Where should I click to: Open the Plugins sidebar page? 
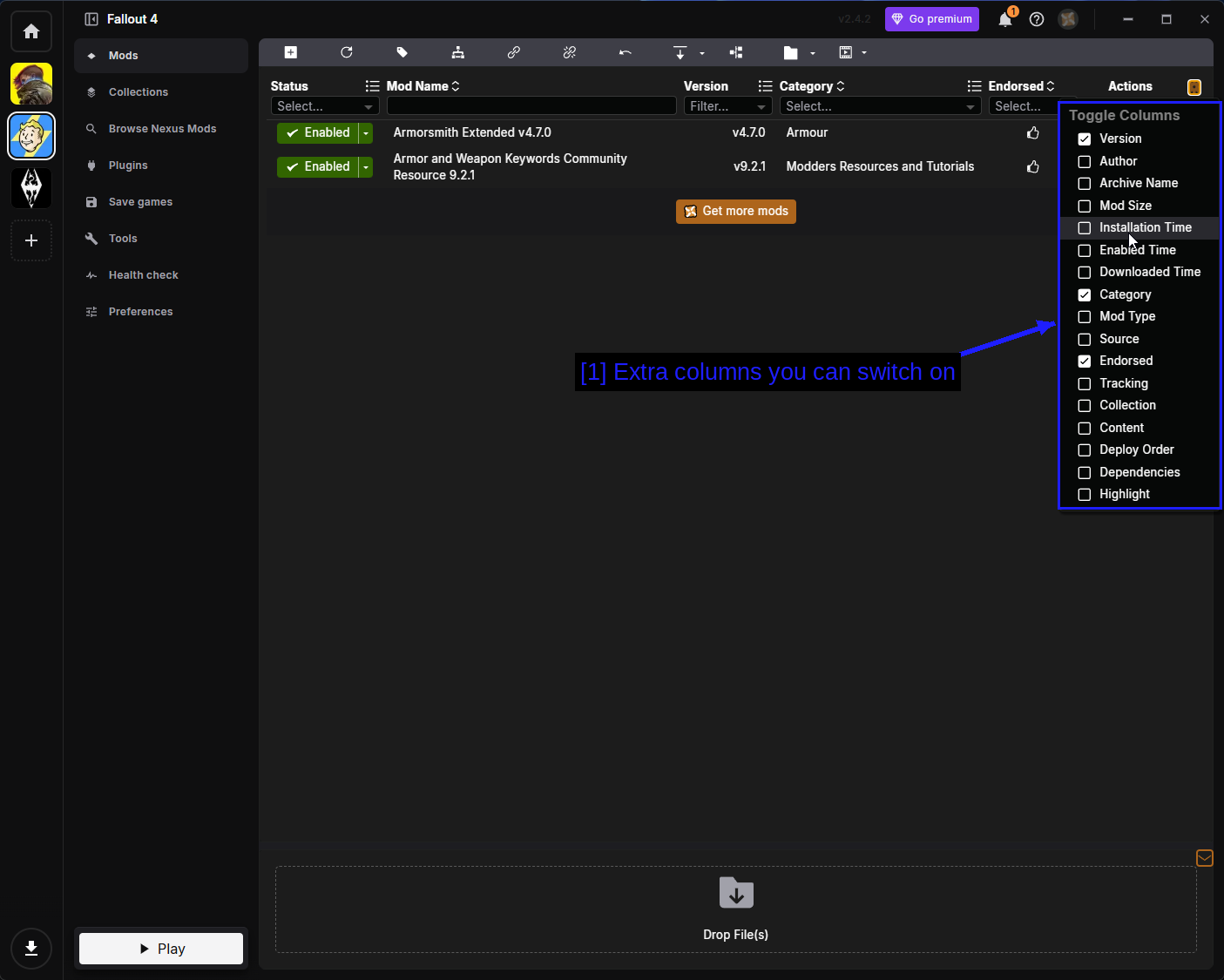(161, 166)
